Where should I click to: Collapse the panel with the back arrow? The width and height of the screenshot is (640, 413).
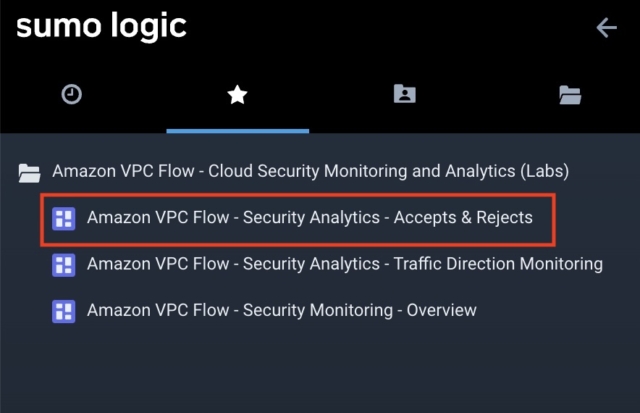pyautogui.click(x=607, y=28)
